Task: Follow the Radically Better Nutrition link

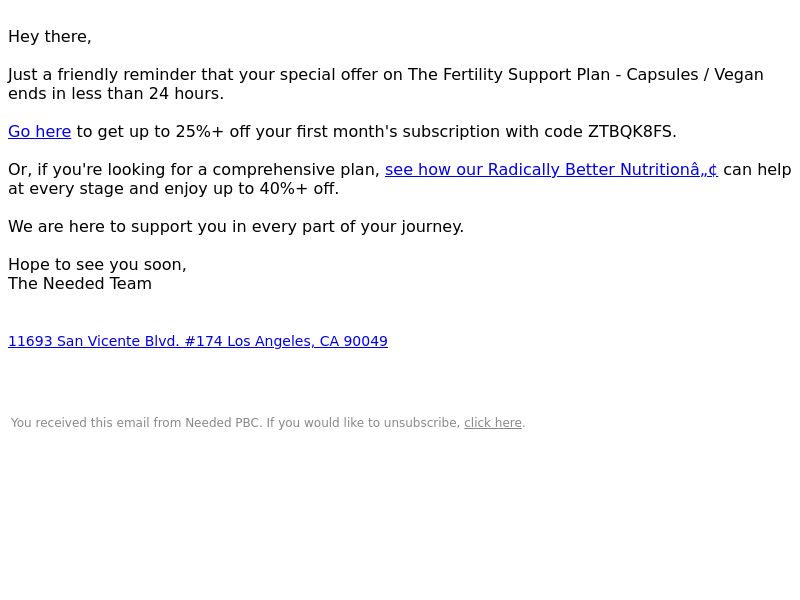Action: 551,169
